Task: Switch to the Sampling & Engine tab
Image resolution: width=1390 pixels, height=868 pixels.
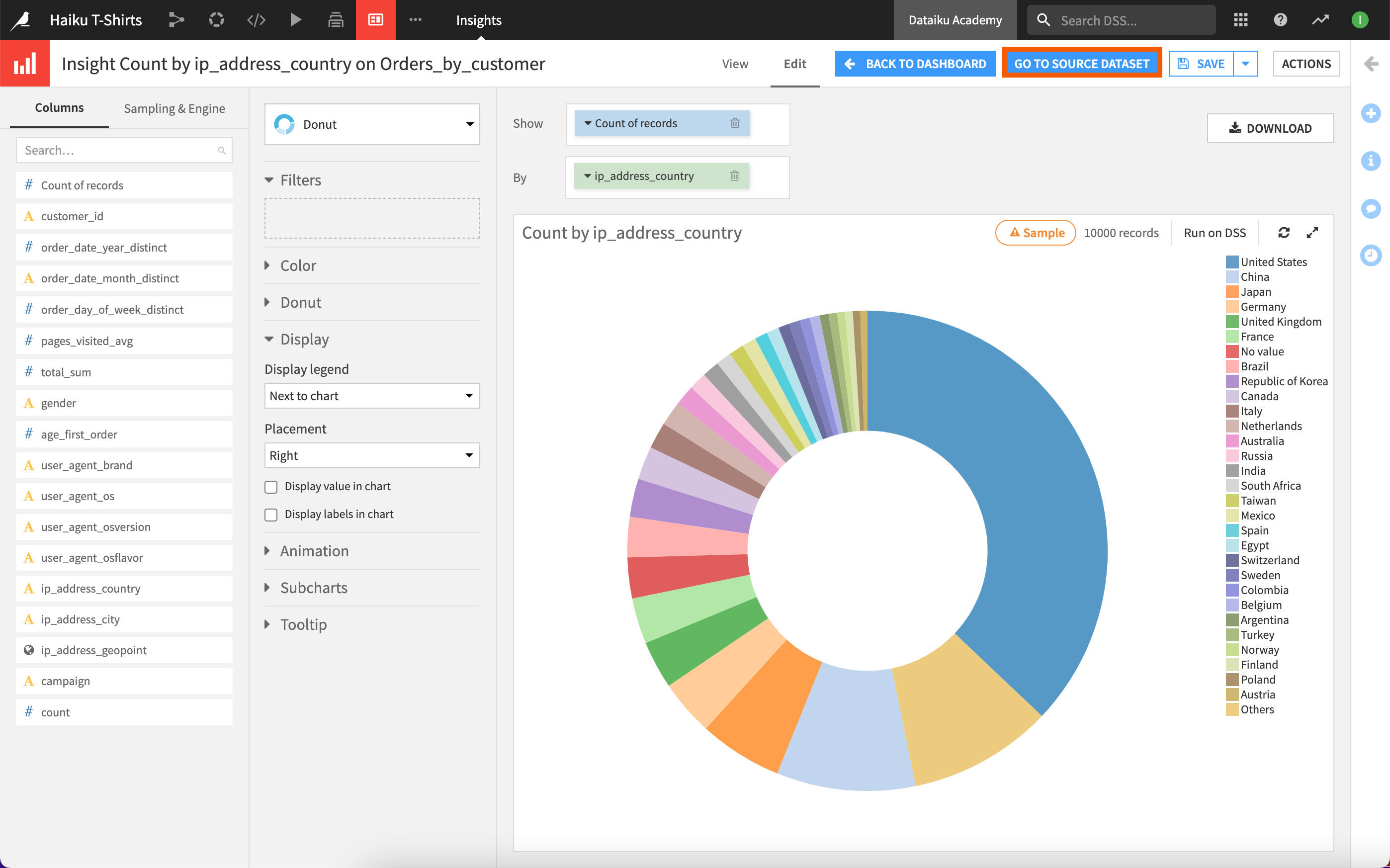Action: [x=174, y=108]
